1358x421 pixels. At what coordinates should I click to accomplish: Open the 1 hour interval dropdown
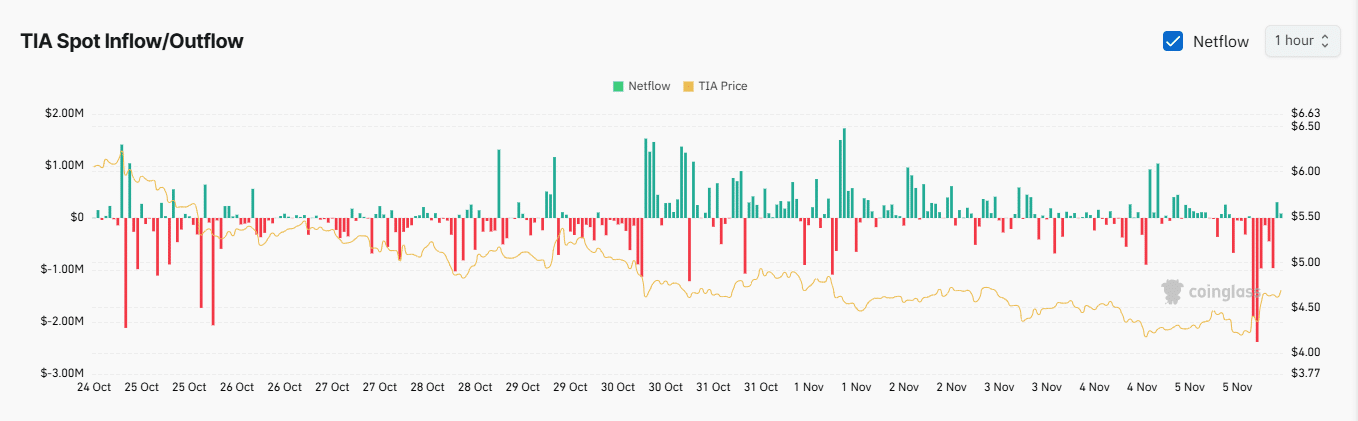(x=1302, y=41)
